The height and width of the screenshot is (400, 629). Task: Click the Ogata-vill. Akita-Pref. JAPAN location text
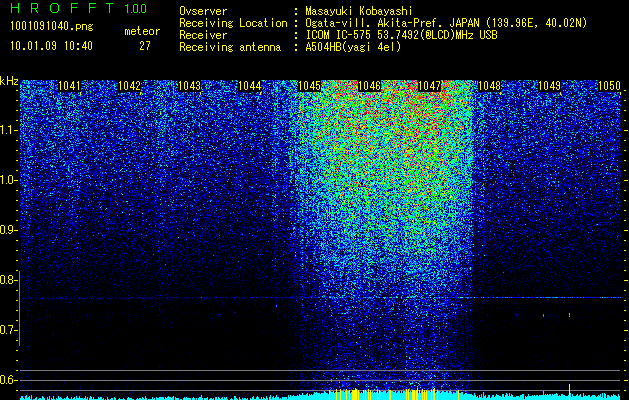point(445,23)
